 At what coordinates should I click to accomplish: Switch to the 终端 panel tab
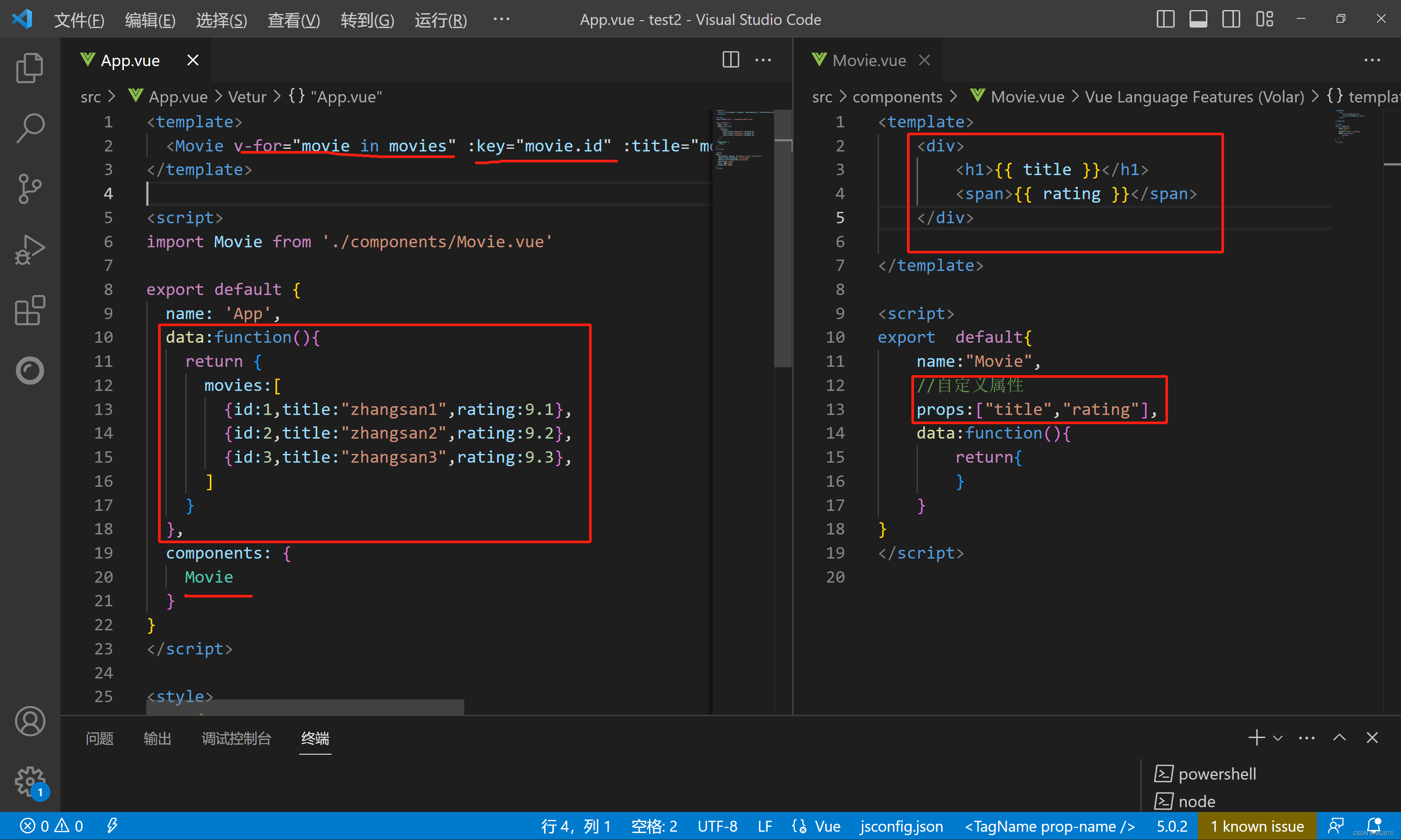coord(315,739)
